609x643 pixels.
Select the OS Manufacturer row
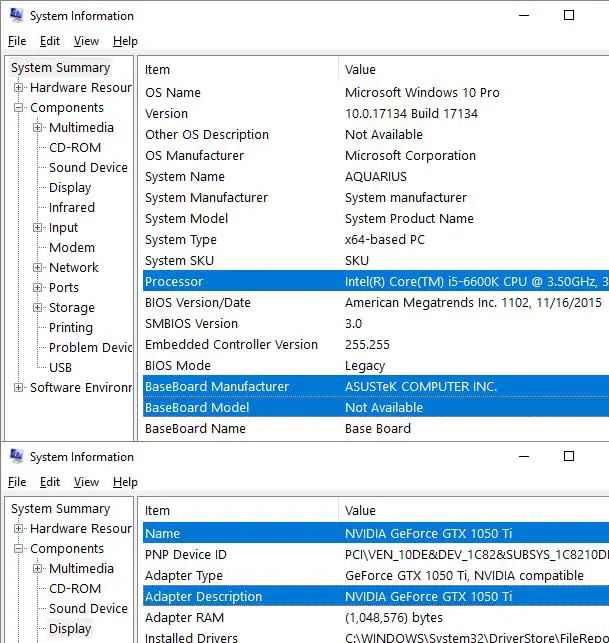[376, 156]
